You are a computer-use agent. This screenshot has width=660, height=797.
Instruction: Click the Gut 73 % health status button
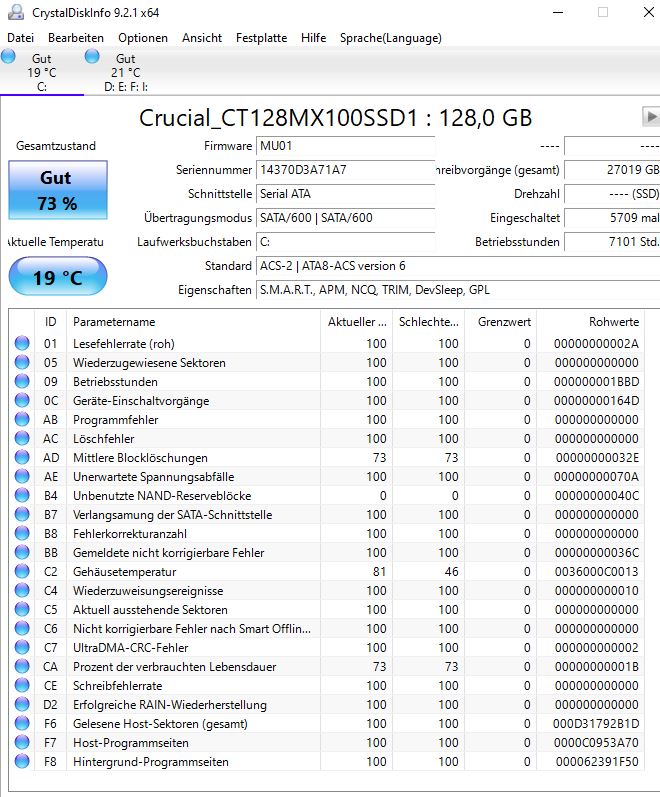[58, 190]
